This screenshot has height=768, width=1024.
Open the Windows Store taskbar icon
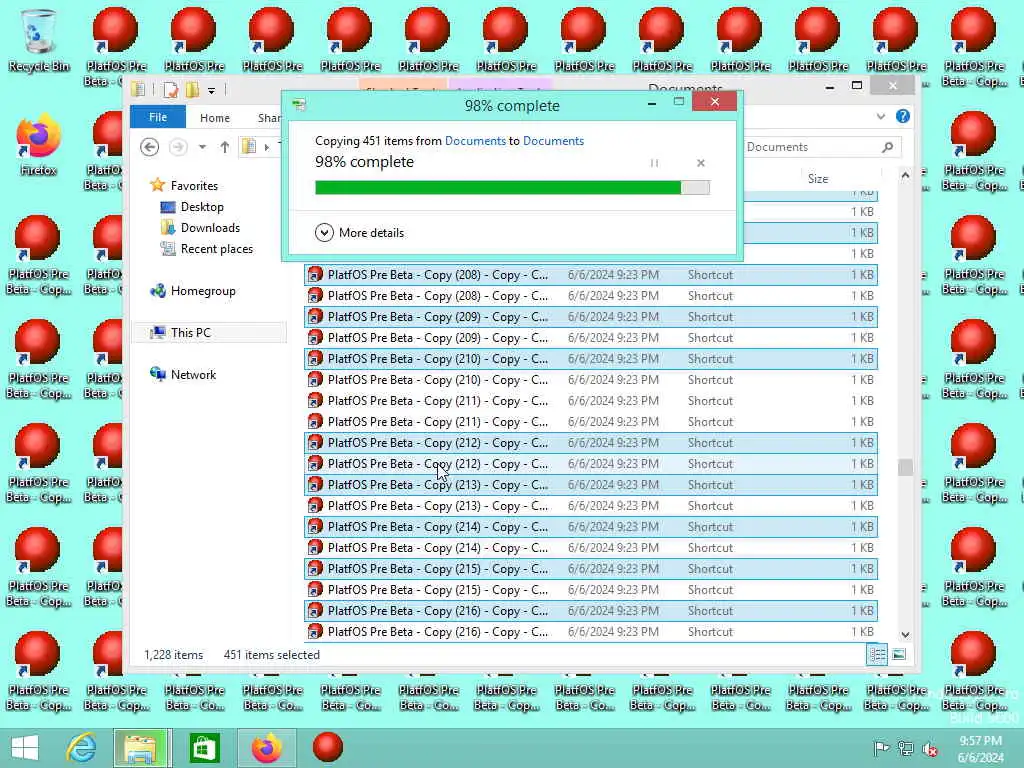pyautogui.click(x=204, y=748)
